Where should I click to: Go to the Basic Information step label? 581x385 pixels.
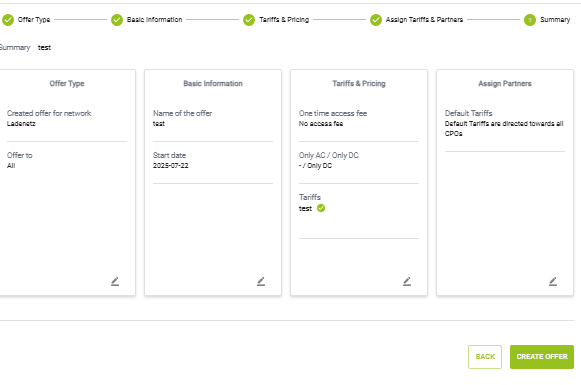point(155,20)
